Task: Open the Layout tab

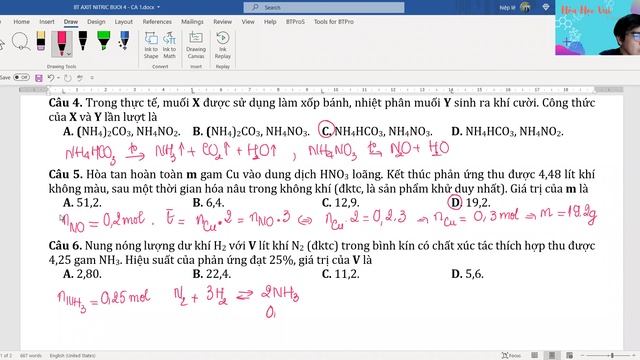Action: 124,22
